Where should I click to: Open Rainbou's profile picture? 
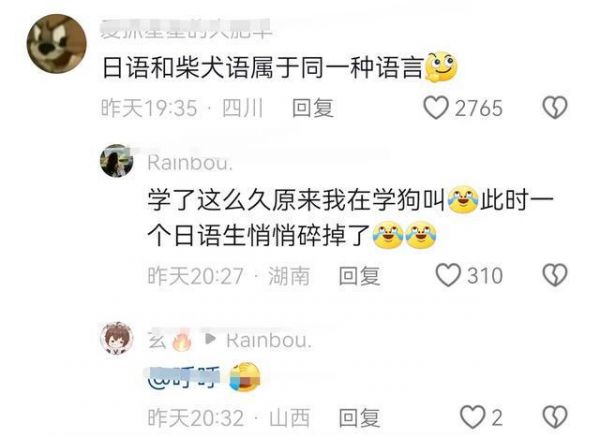[117, 161]
